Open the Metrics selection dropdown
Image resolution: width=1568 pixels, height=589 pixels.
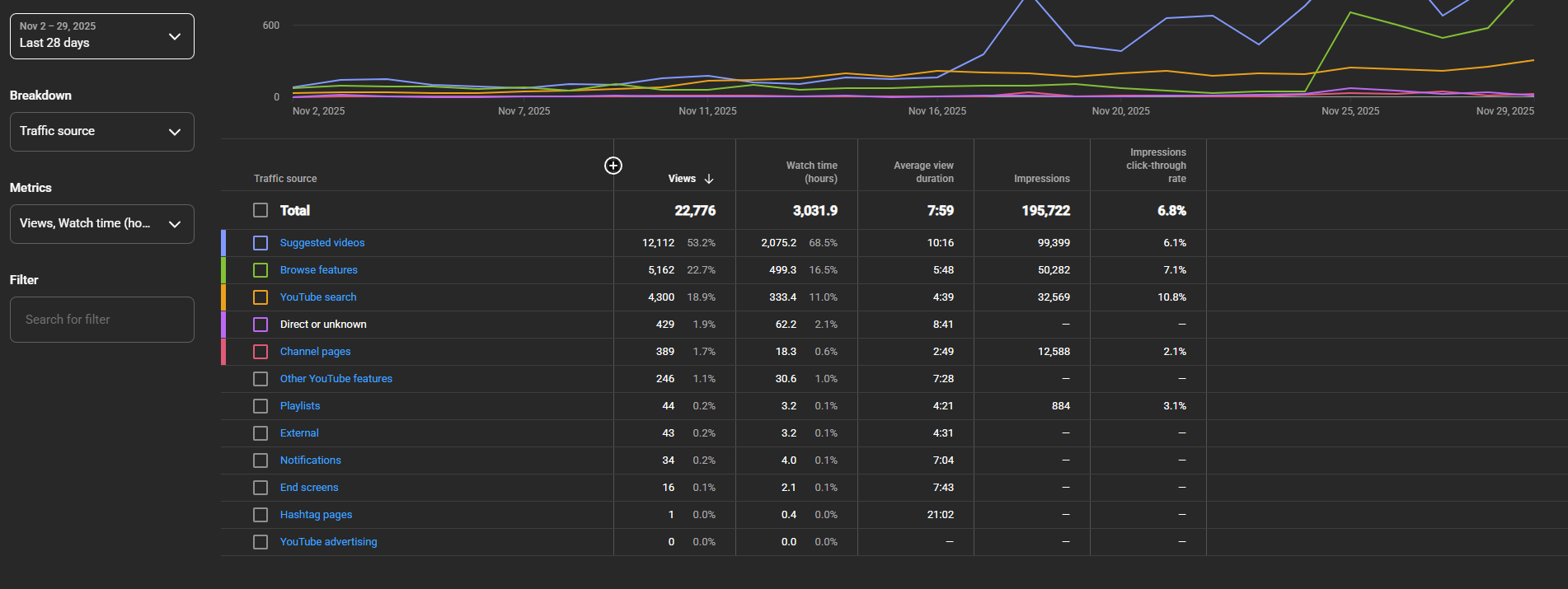pyautogui.click(x=101, y=224)
